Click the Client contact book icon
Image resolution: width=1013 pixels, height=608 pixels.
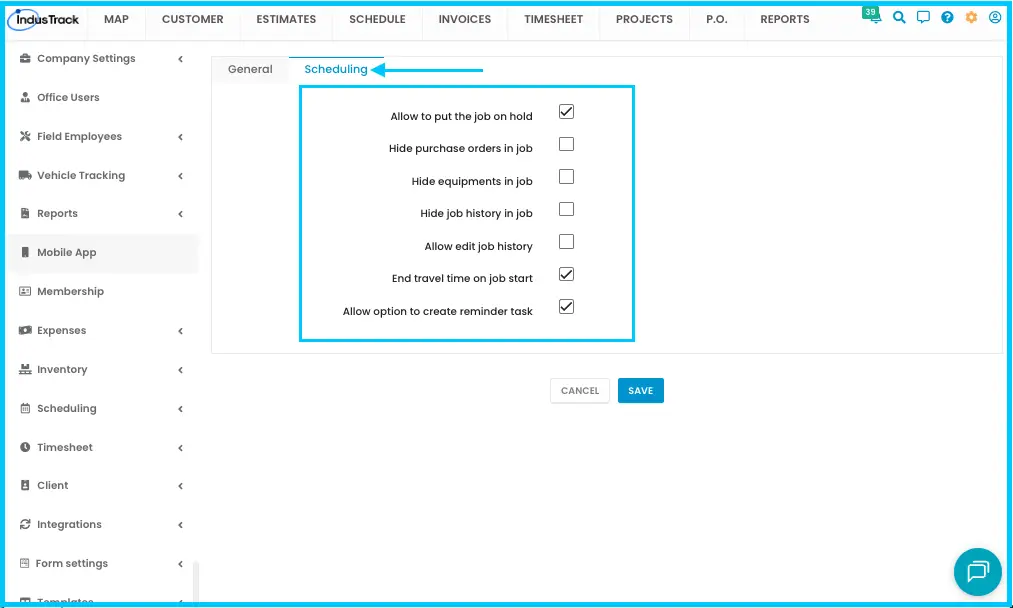pyautogui.click(x=25, y=485)
